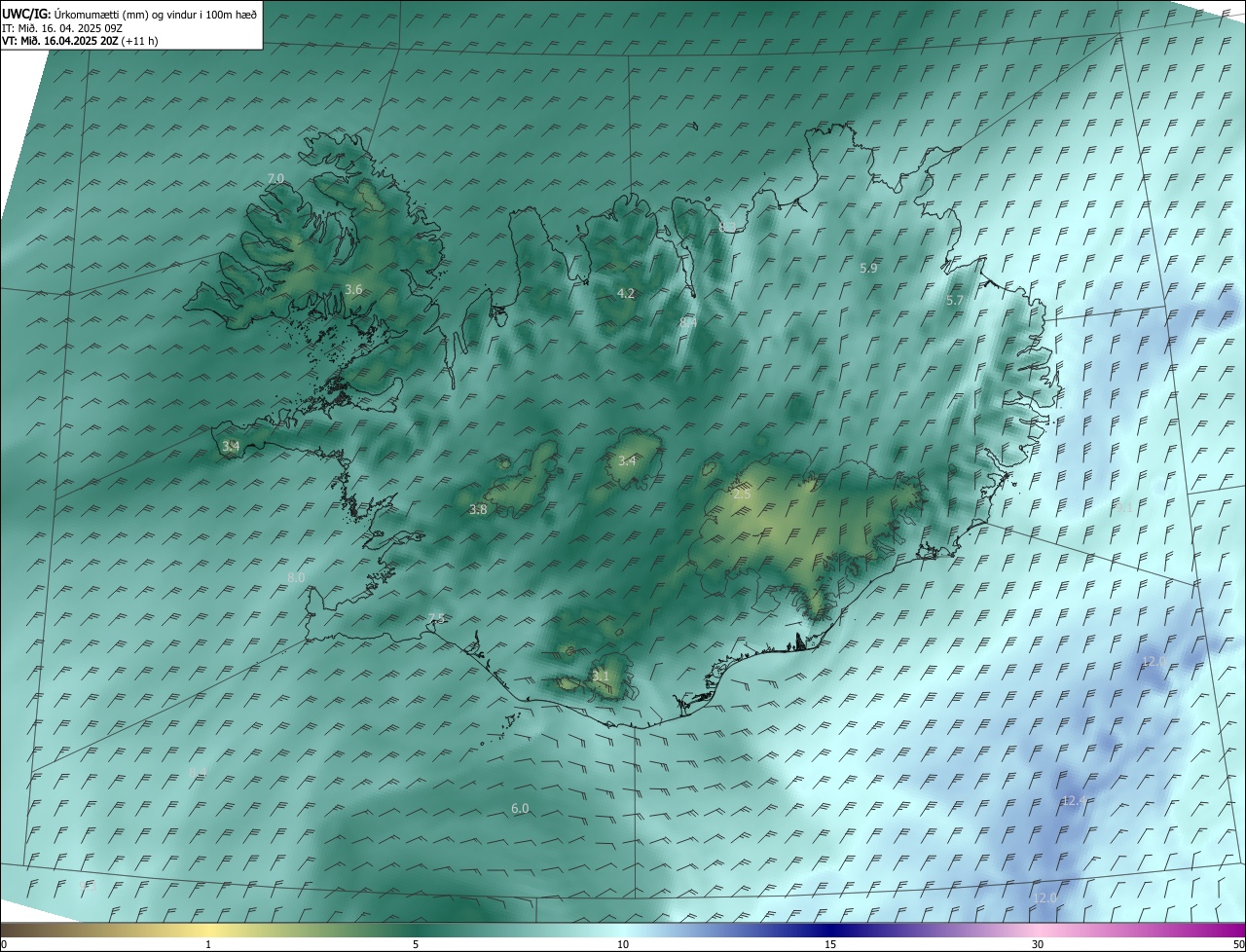This screenshot has width=1246, height=952.
Task: Click the 5.7 value label
Action: pos(955,301)
